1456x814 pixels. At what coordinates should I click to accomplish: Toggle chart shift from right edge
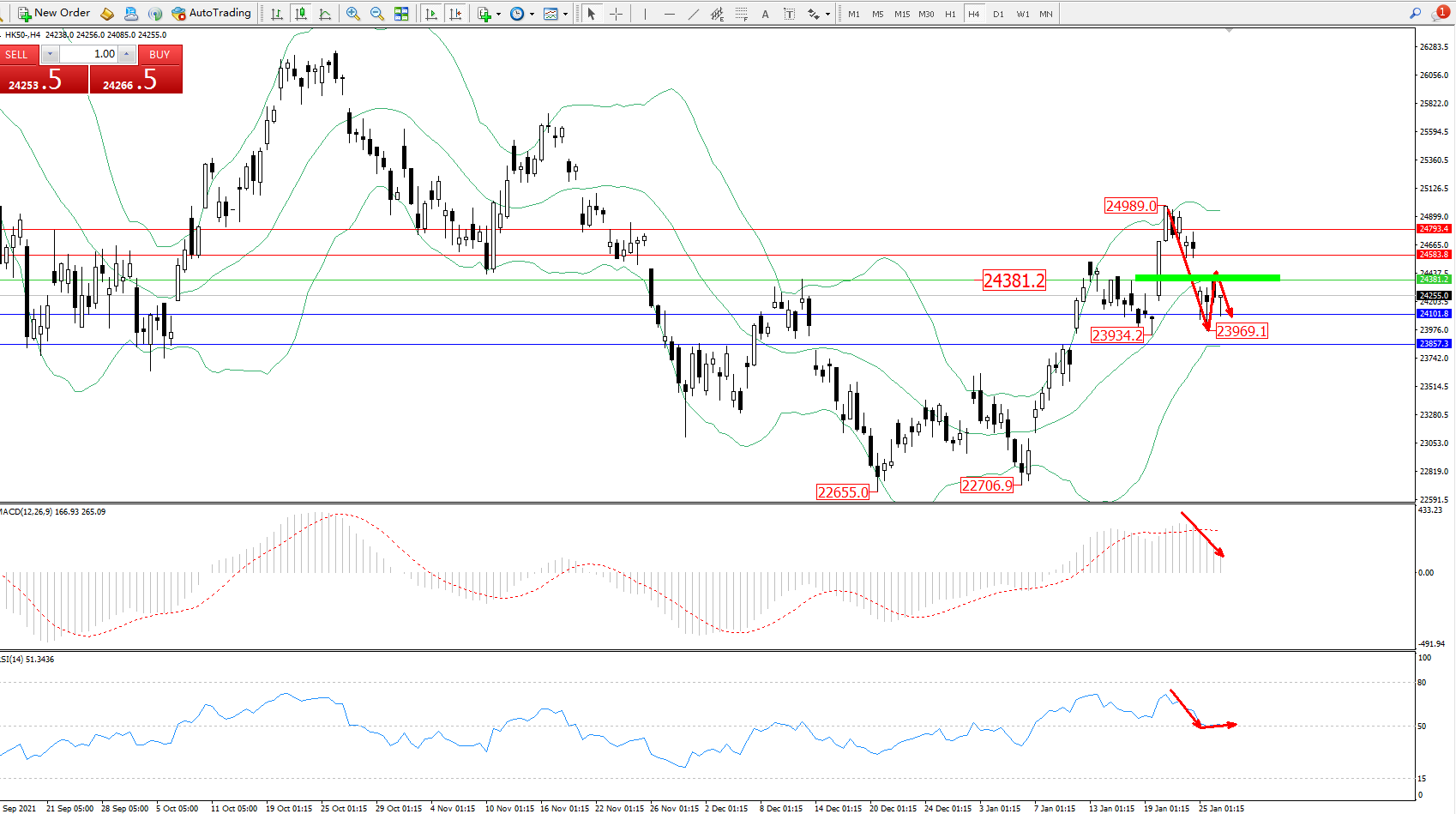click(455, 14)
